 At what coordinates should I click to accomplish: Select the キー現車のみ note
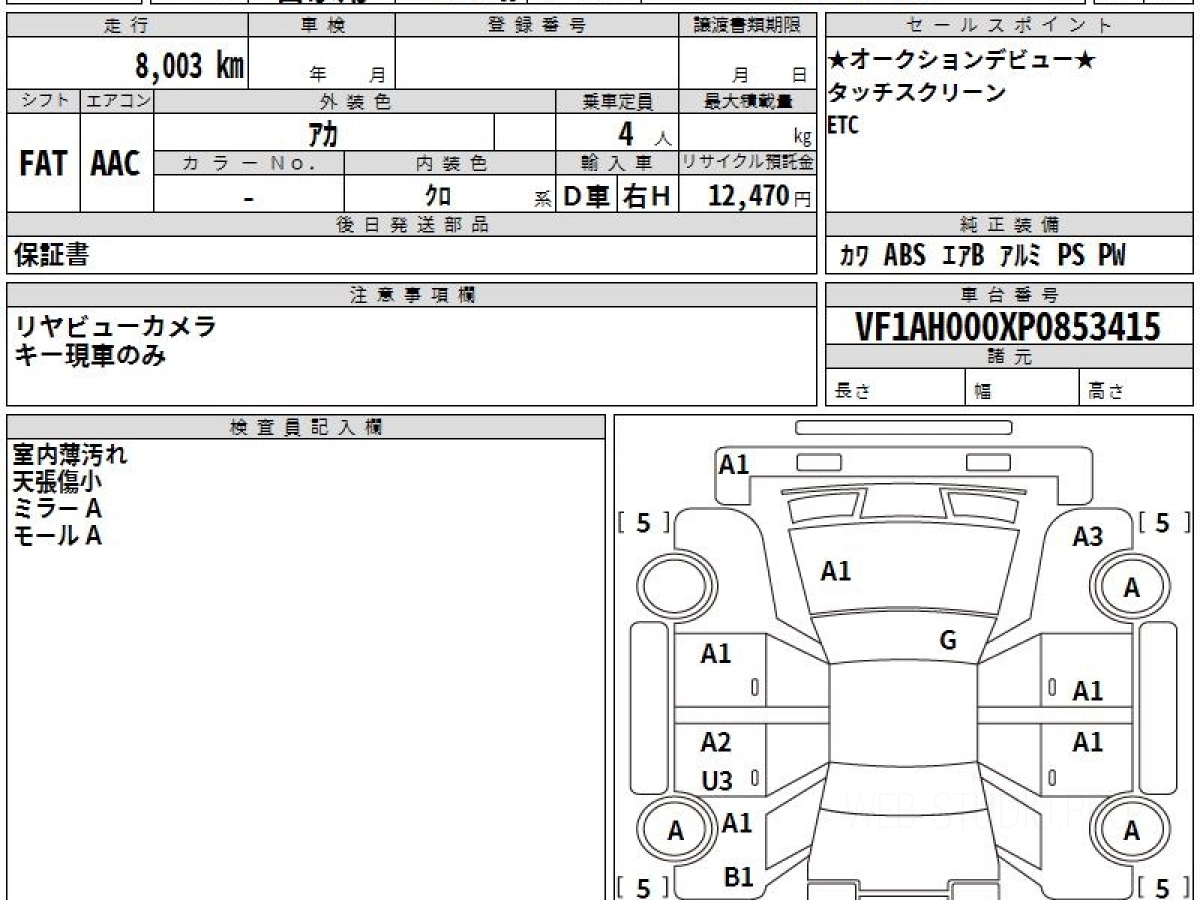90,354
